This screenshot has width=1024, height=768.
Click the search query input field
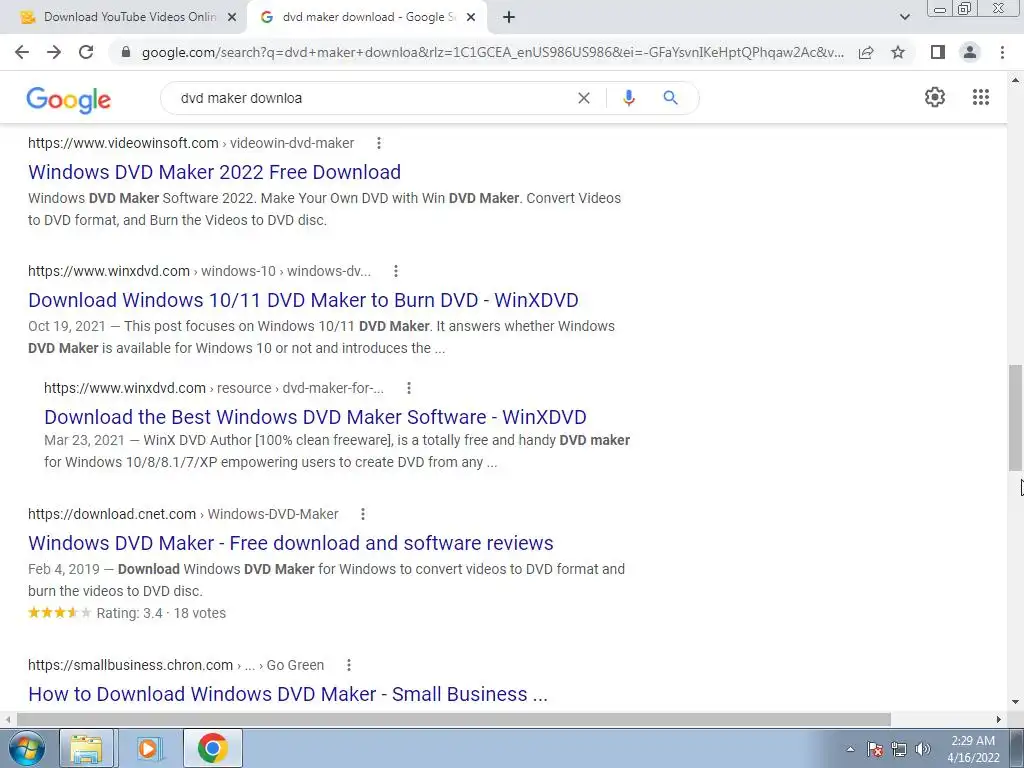(x=372, y=98)
